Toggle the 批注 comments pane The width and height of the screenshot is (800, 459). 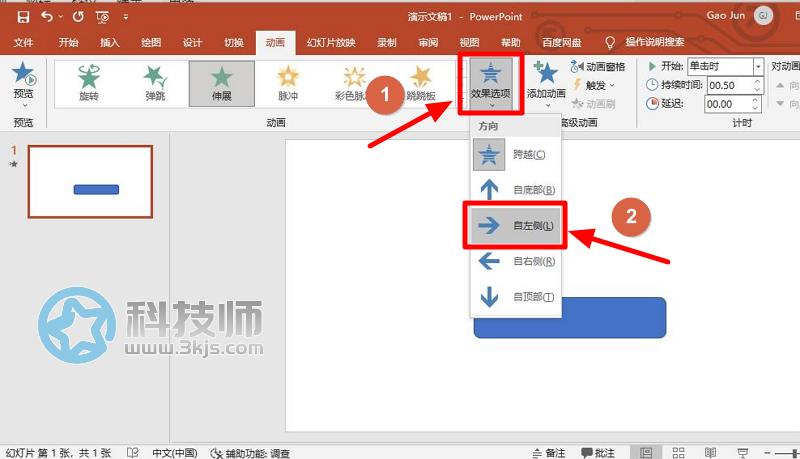[598, 453]
